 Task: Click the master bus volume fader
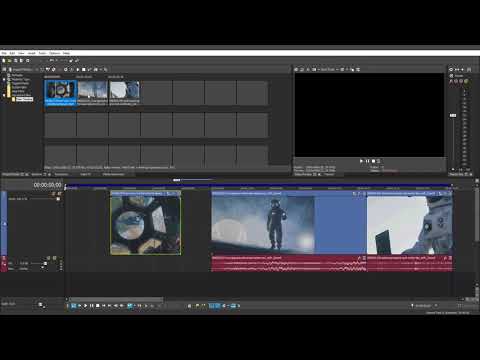[x=453, y=115]
